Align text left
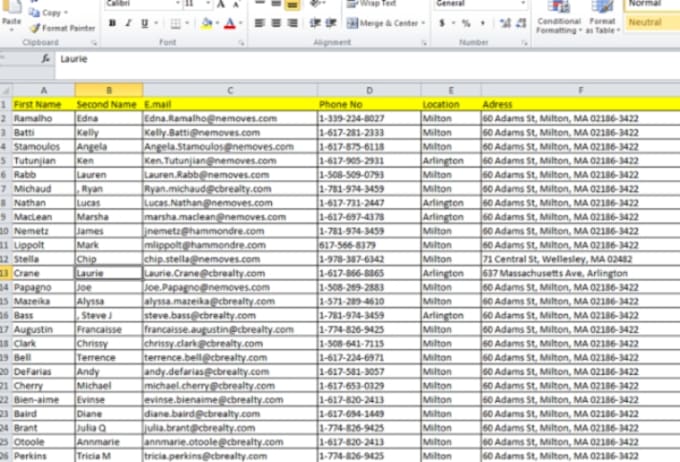 click(260, 23)
